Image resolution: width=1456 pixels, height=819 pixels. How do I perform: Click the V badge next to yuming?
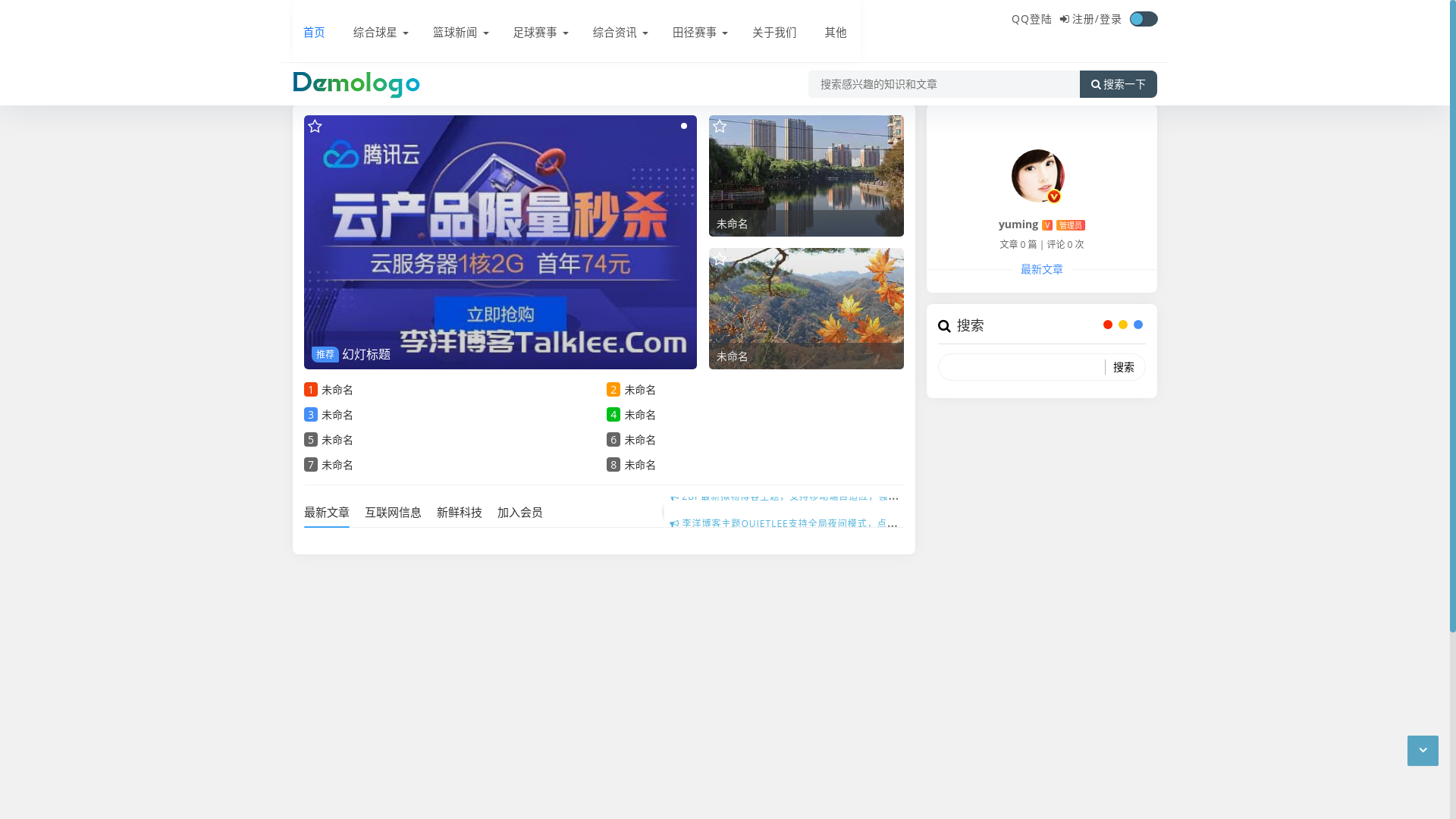pyautogui.click(x=1047, y=225)
